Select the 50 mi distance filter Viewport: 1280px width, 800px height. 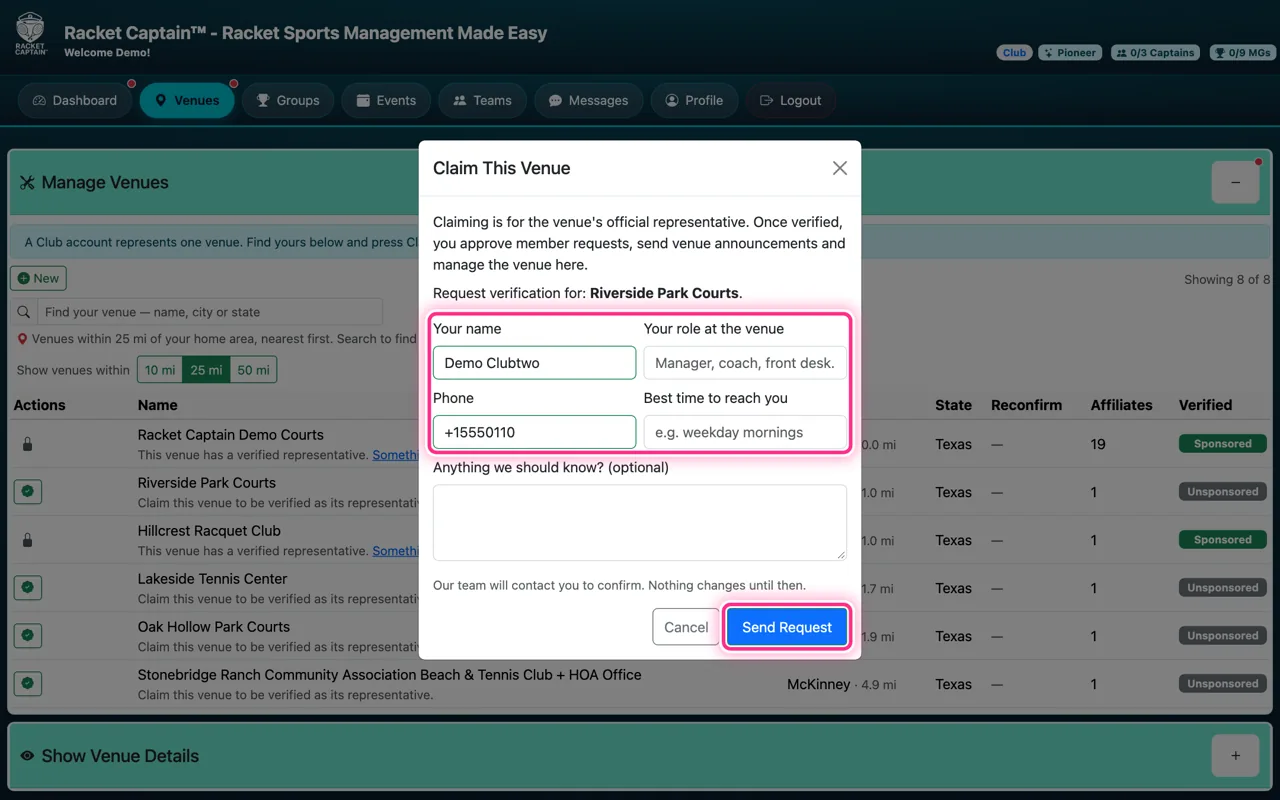(253, 370)
